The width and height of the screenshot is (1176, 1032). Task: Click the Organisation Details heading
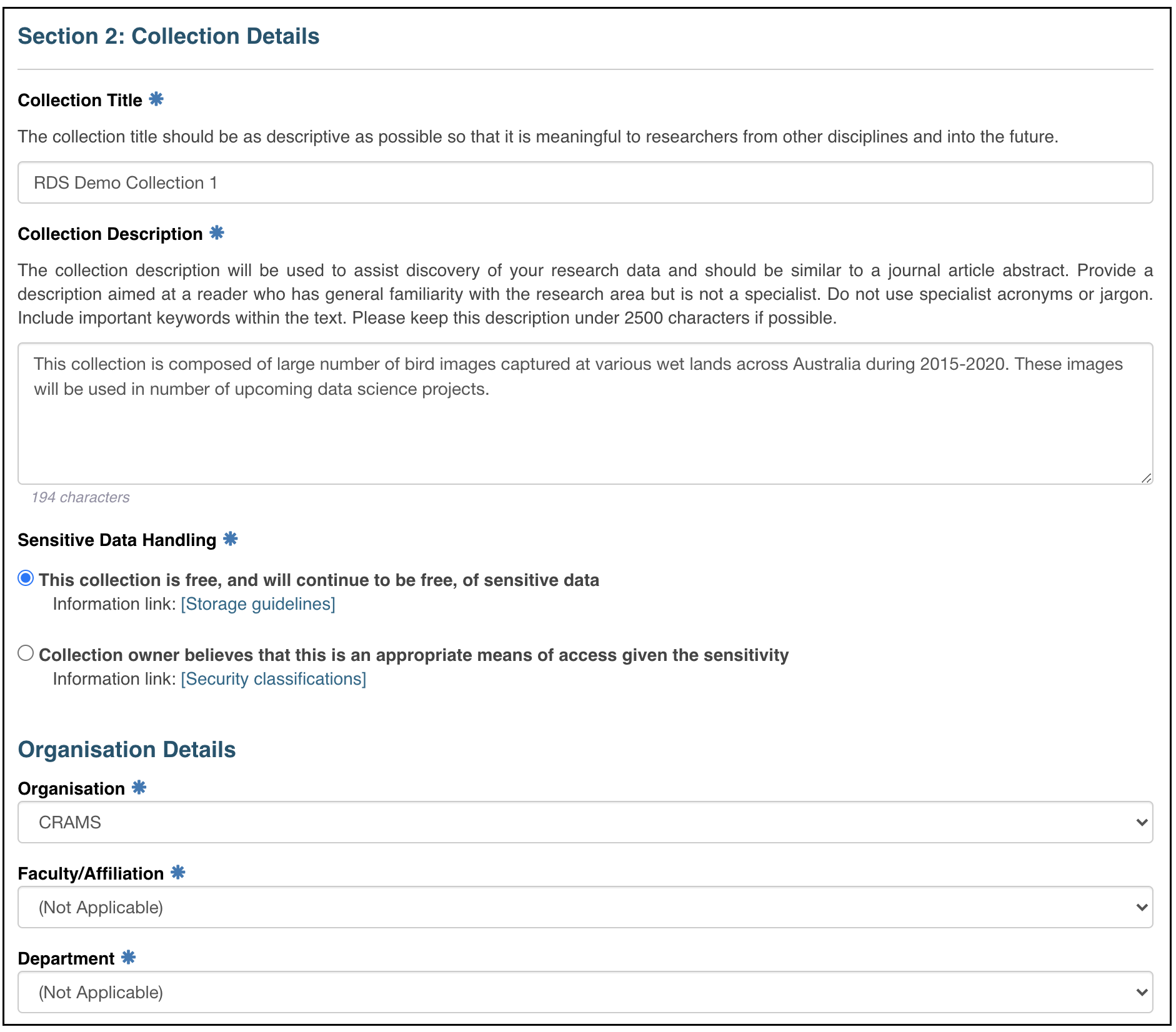click(x=127, y=750)
